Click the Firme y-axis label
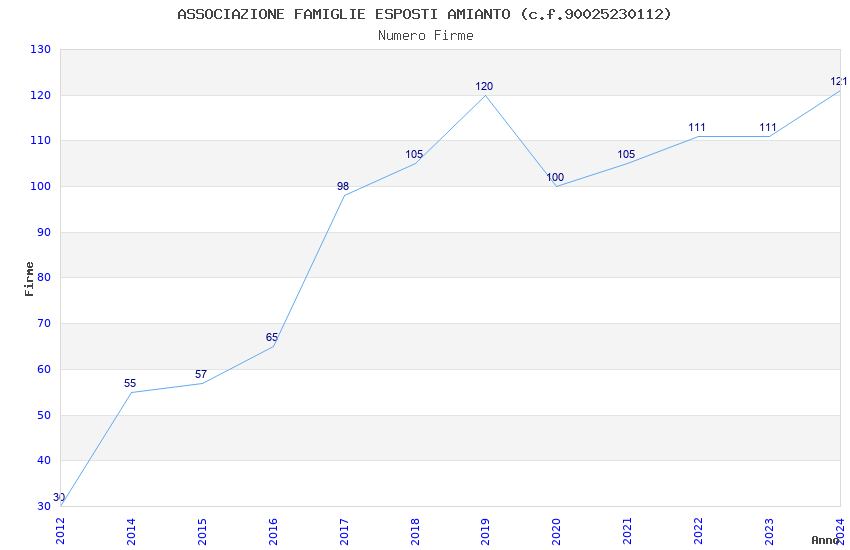Screen dimensions: 850x550 (29, 279)
